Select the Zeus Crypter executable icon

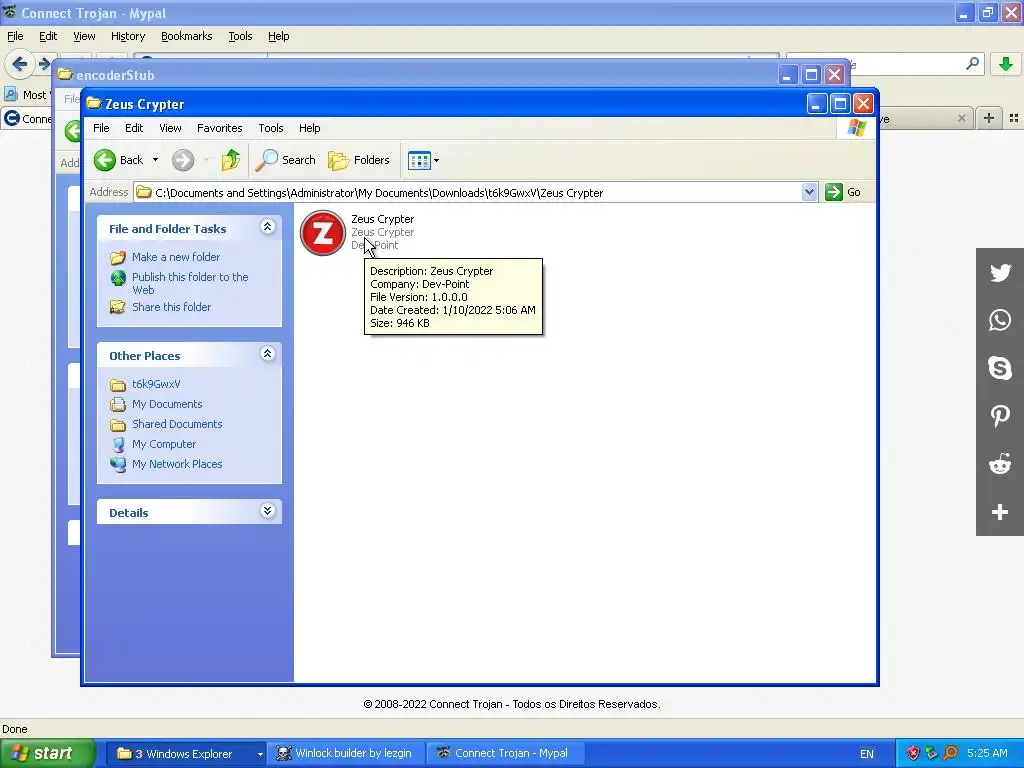(323, 232)
